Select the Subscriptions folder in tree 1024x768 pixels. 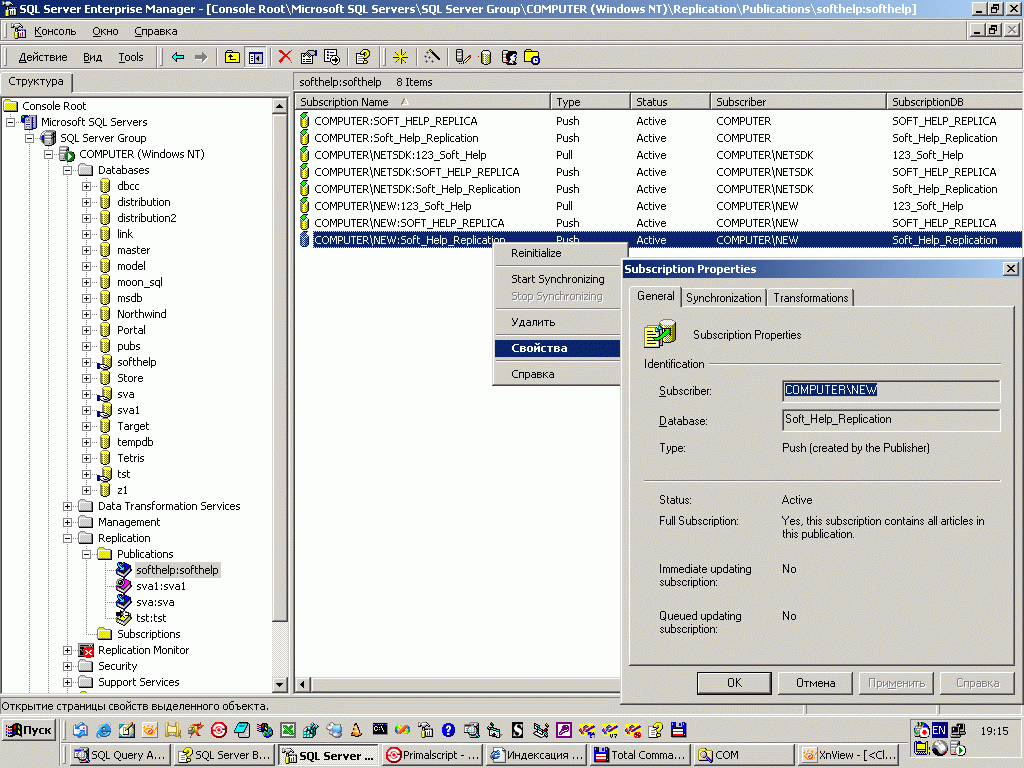148,634
